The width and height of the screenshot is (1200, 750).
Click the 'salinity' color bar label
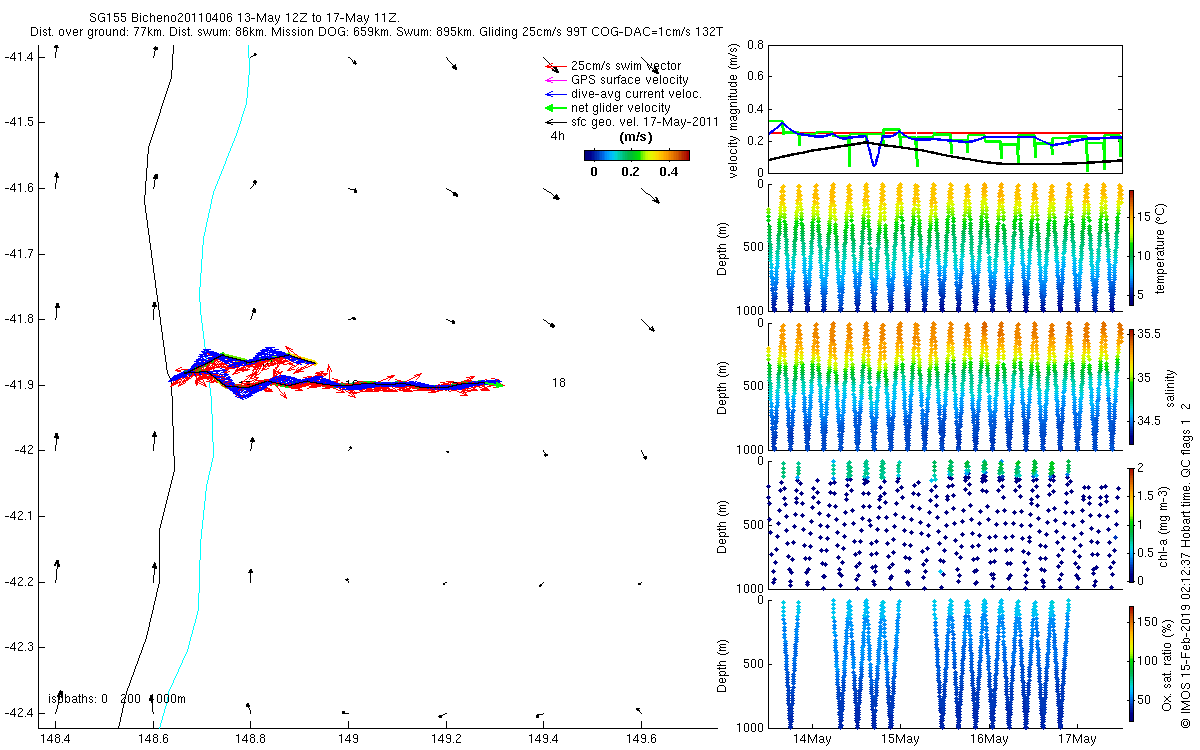(1170, 386)
